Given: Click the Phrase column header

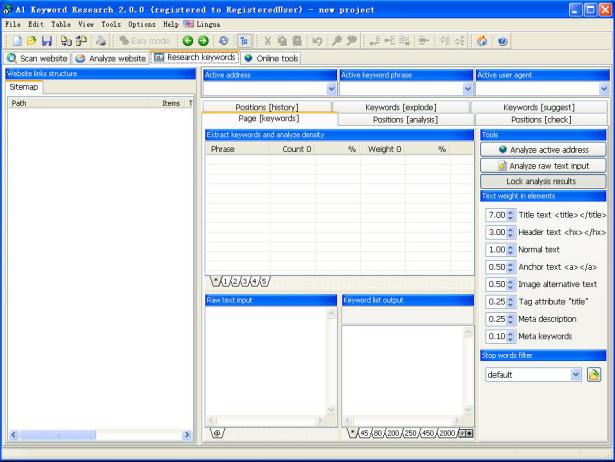Looking at the screenshot, I should tap(238, 149).
